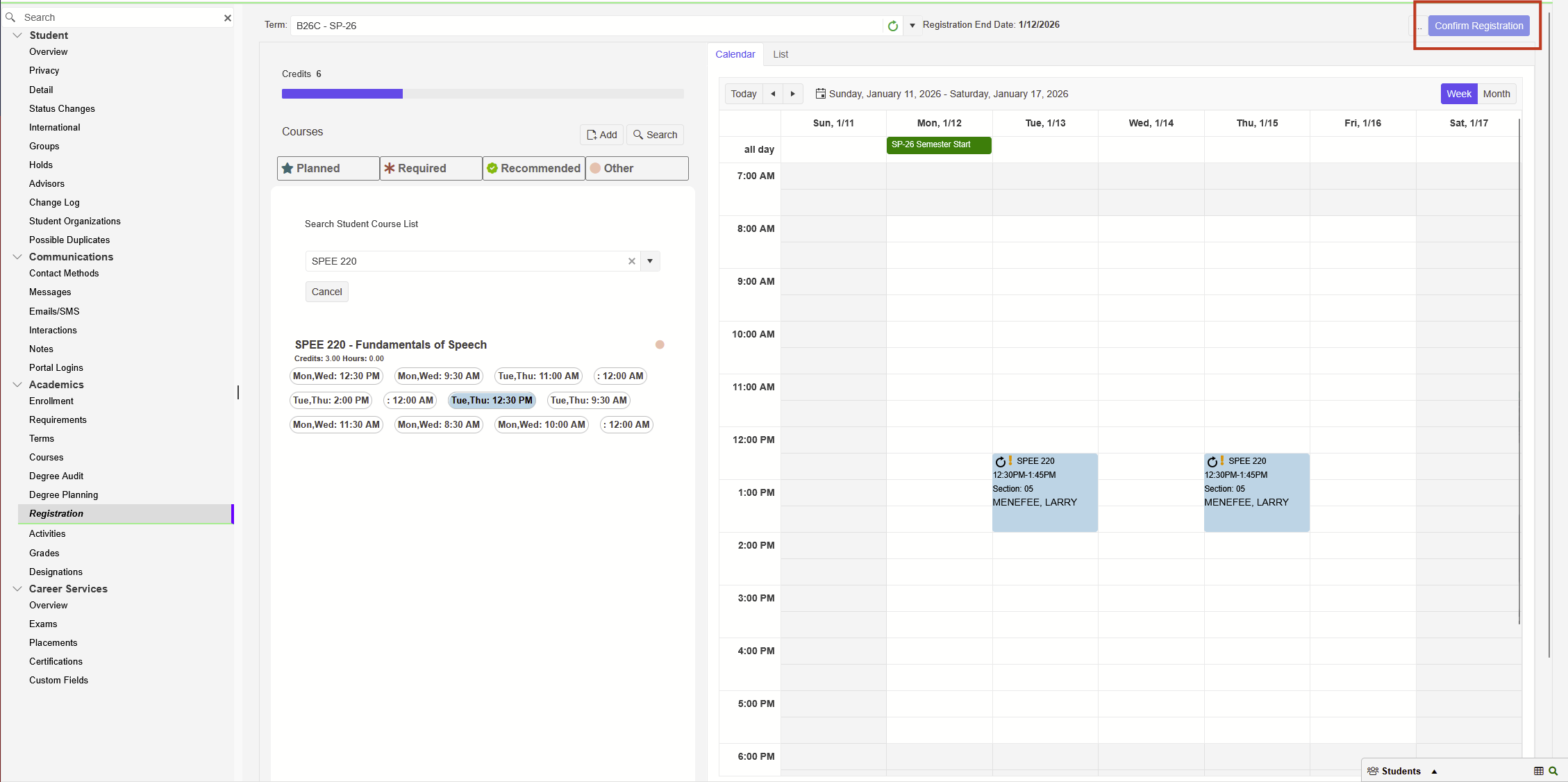This screenshot has height=782, width=1568.
Task: Click the SPEE 220 Other color dot
Action: coord(660,344)
